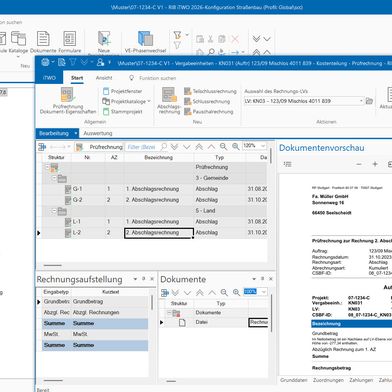Click the Bezeichnung column header
392x392 pixels.
(159, 157)
